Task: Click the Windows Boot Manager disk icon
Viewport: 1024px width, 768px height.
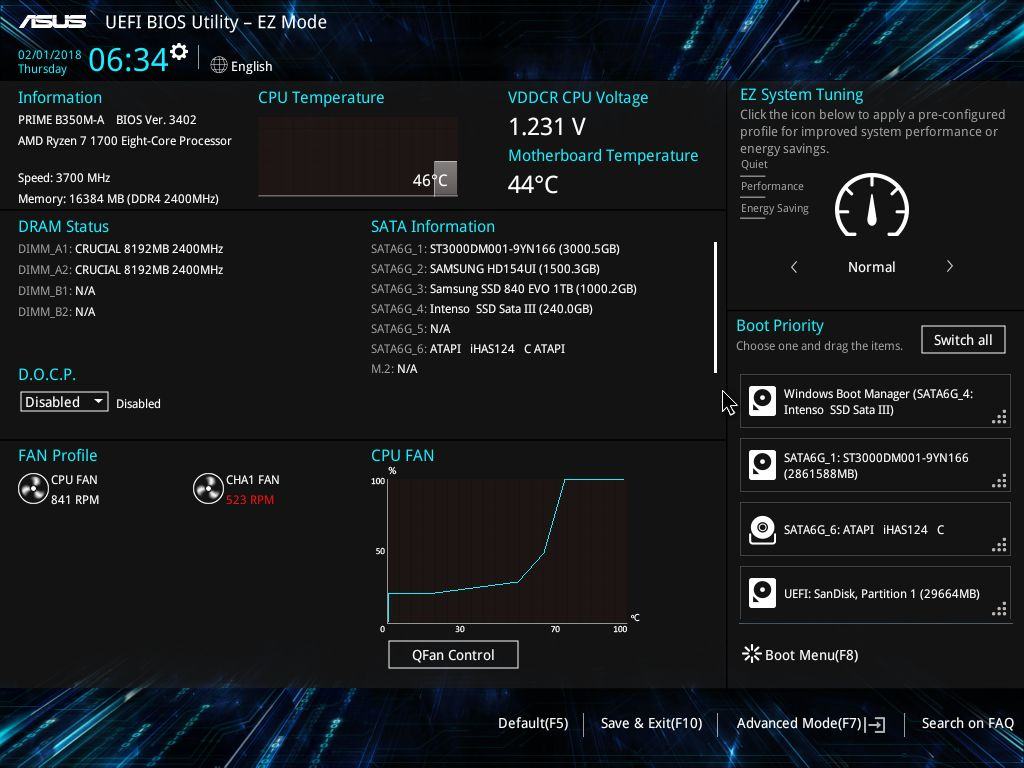Action: [x=762, y=402]
